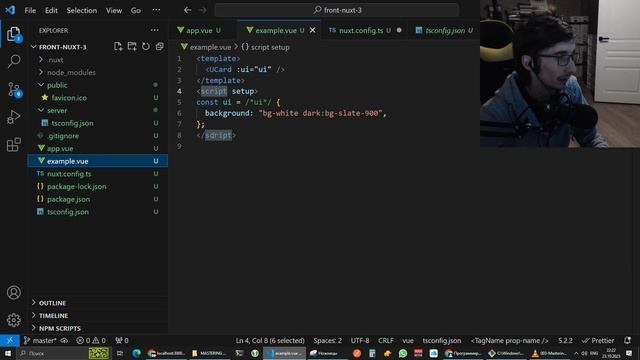Change encoding via UTF-8 indicator
The height and width of the screenshot is (360, 640).
pos(360,340)
